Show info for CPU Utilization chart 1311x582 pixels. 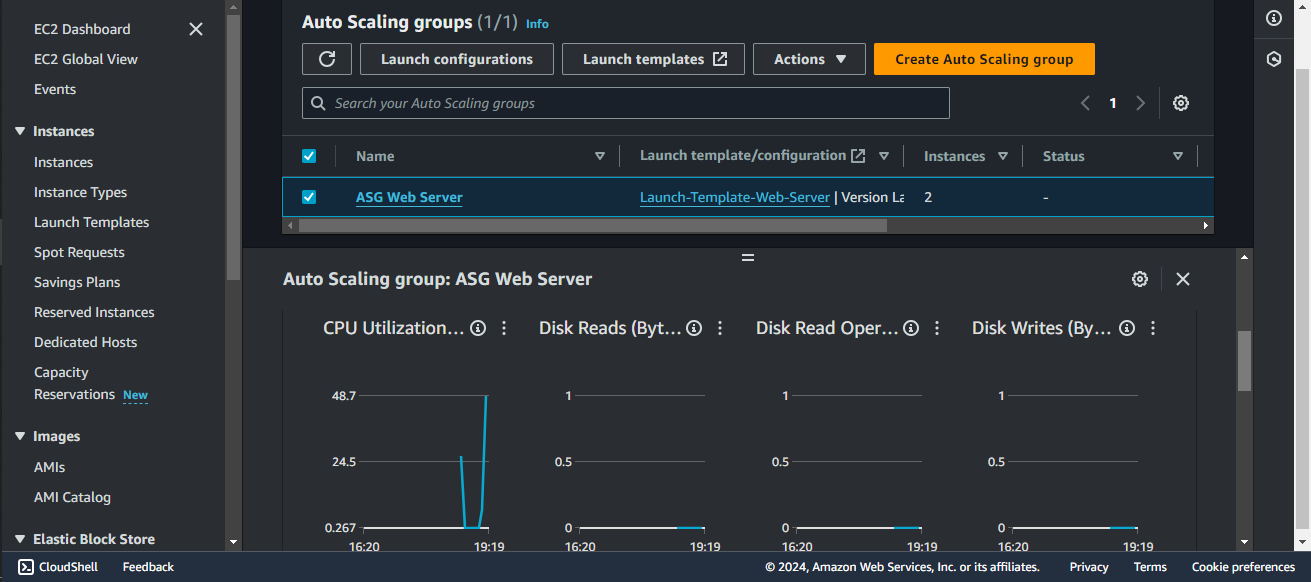478,328
